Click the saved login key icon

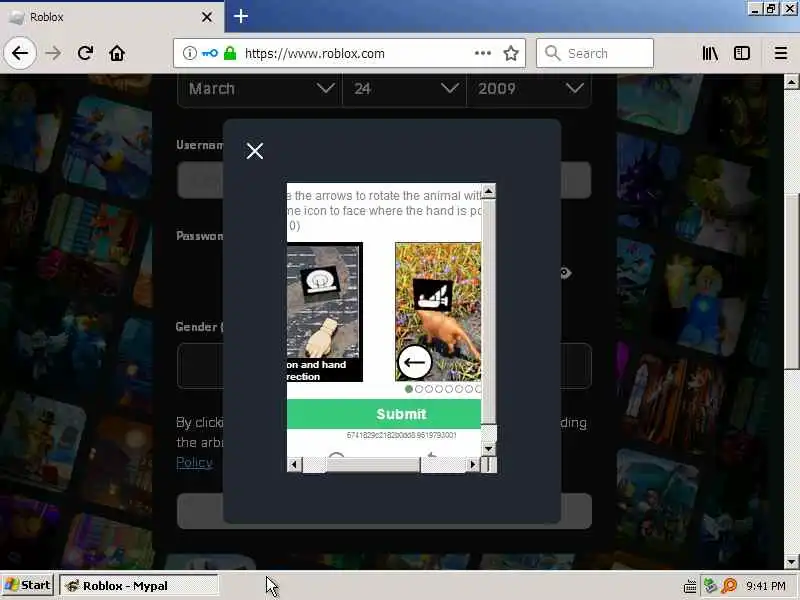tap(209, 53)
